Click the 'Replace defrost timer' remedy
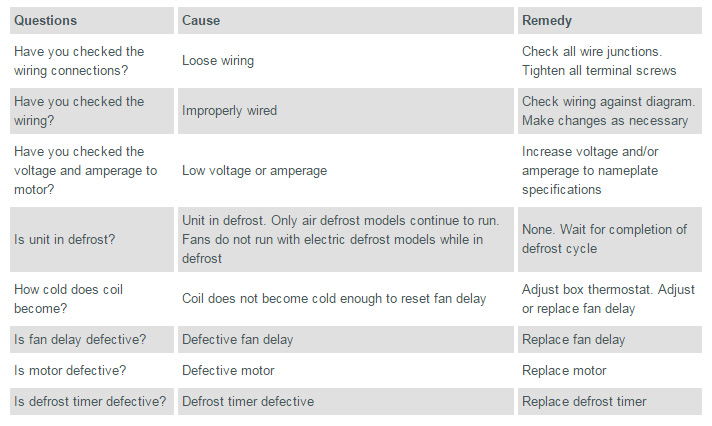 coord(584,401)
